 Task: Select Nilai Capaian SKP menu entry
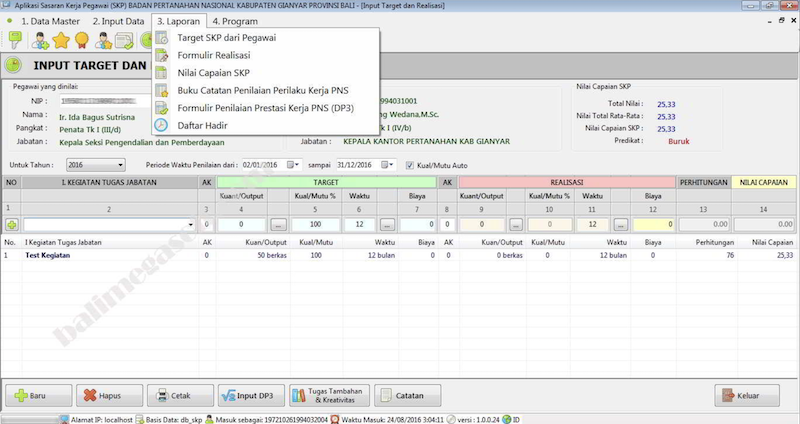[213, 73]
